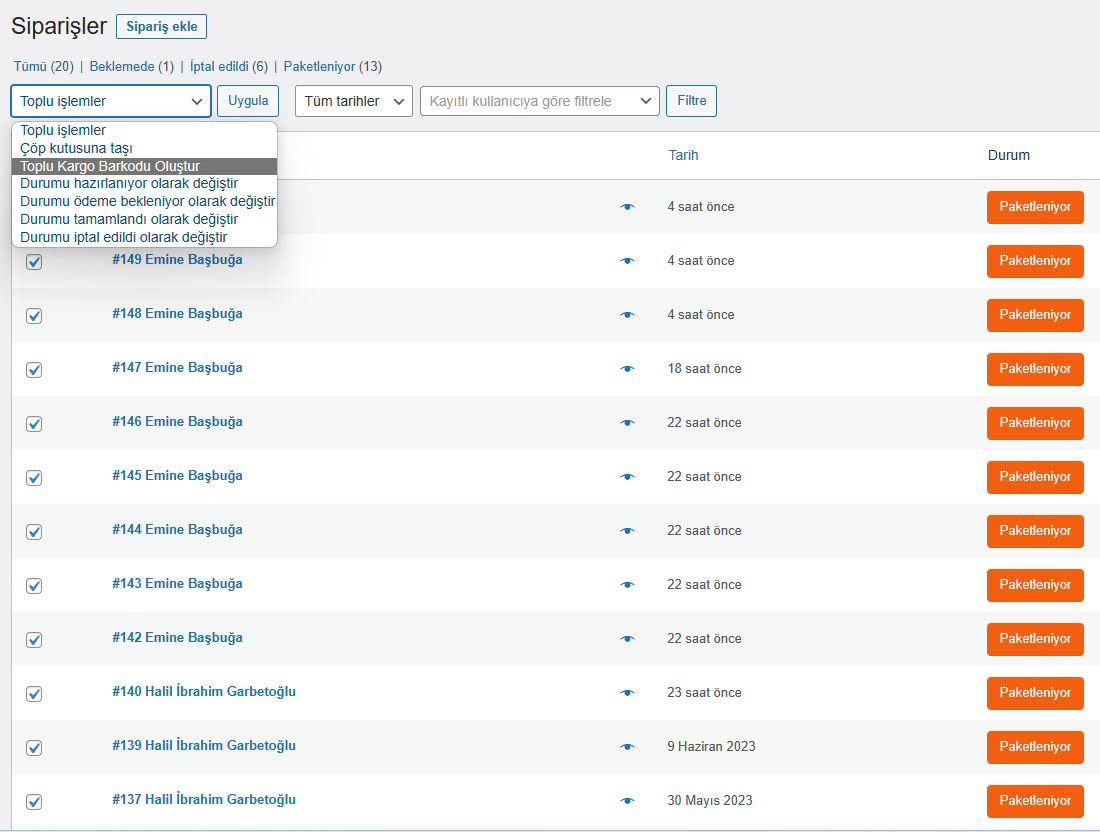Viewport: 1100px width, 832px height.
Task: Open order #139 Halil İbrahim Garbetoğlu
Action: [x=204, y=746]
